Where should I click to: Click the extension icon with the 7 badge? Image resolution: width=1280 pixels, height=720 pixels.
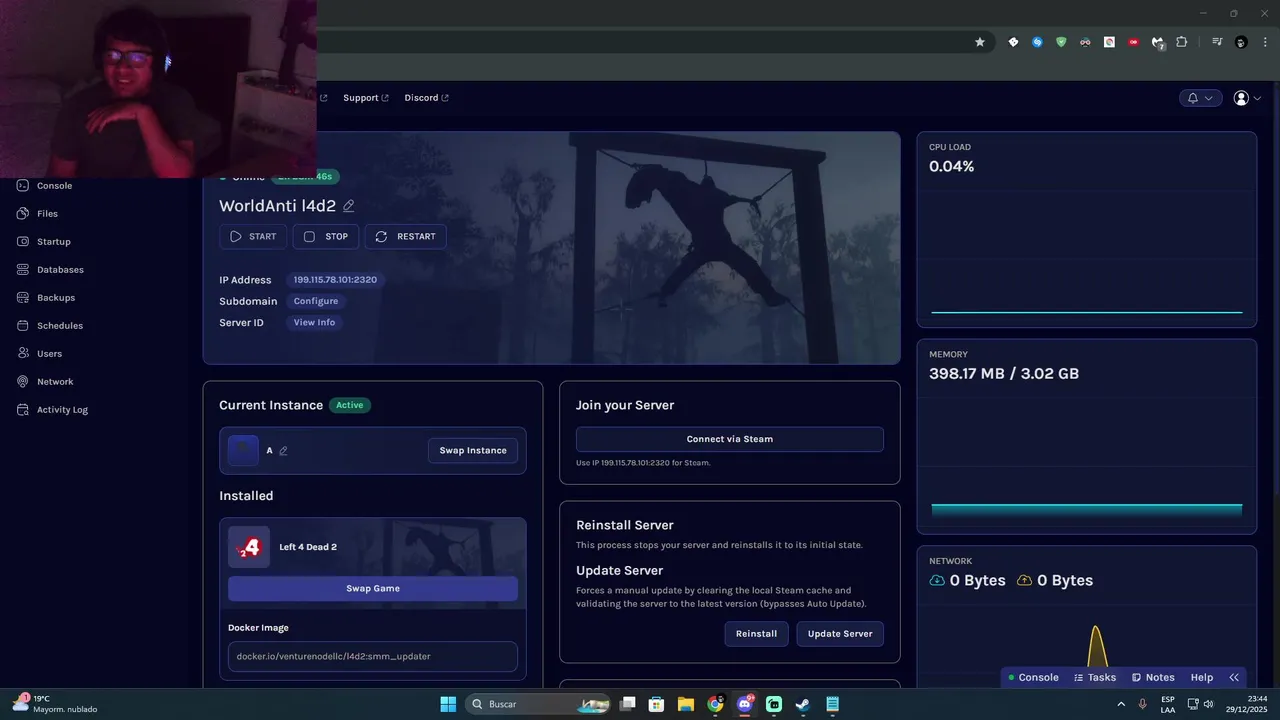pos(1158,43)
